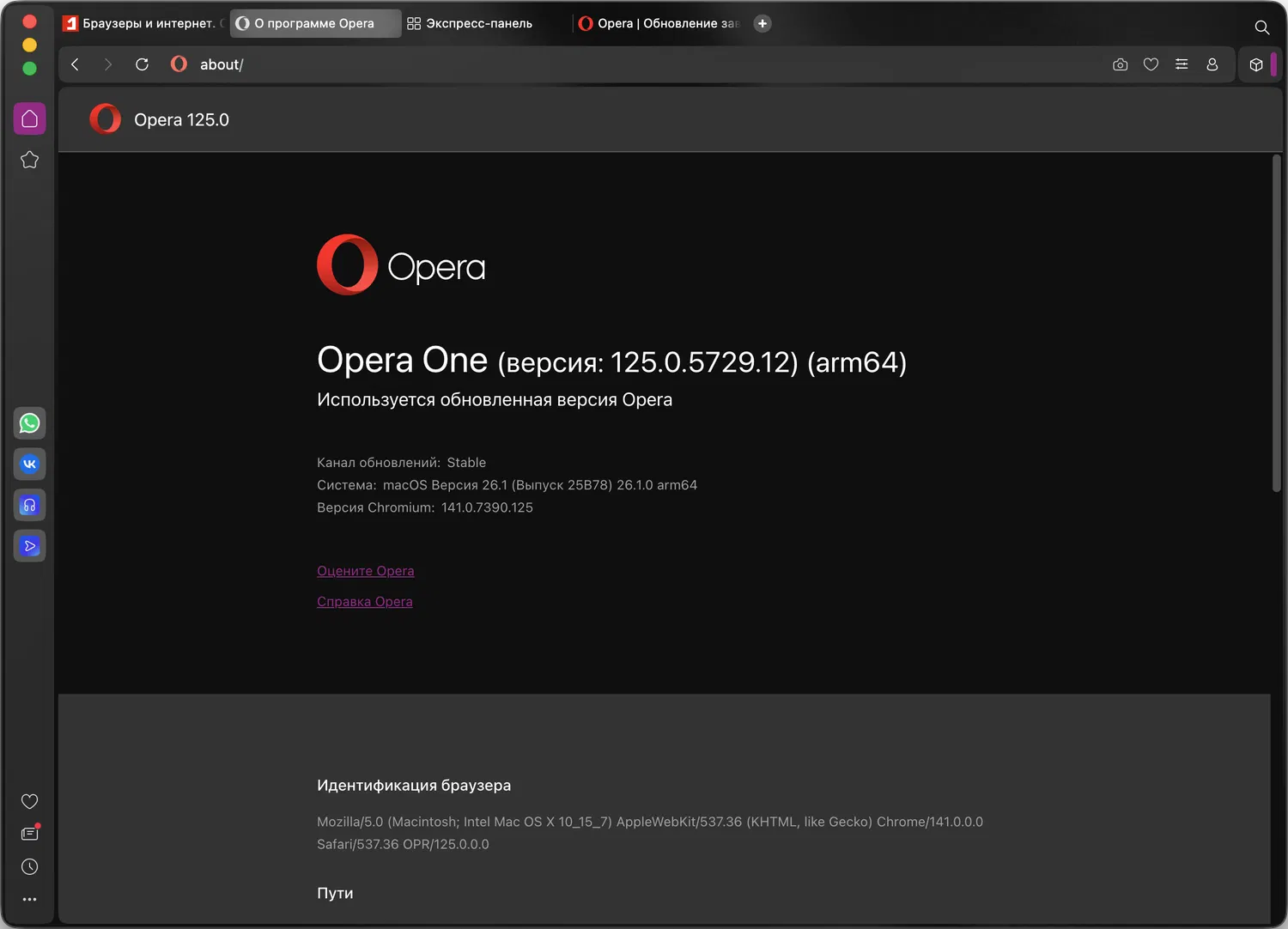Open the Opera | Обновление tab
Image resolution: width=1288 pixels, height=929 pixels.
coord(659,23)
